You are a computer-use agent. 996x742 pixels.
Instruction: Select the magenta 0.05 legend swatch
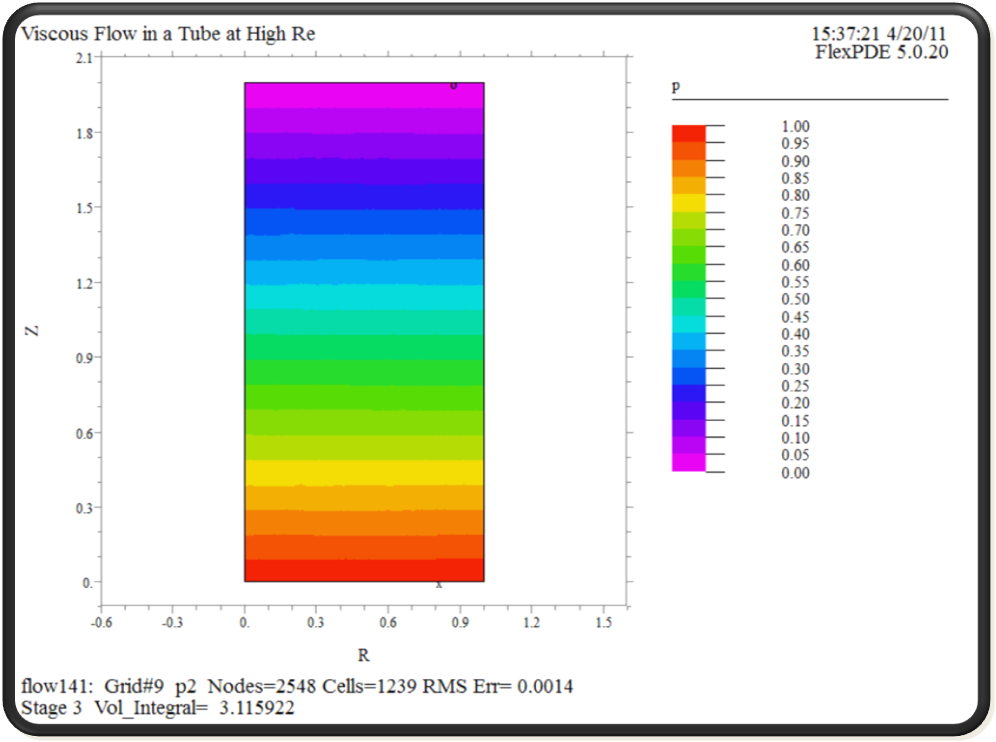pyautogui.click(x=689, y=462)
